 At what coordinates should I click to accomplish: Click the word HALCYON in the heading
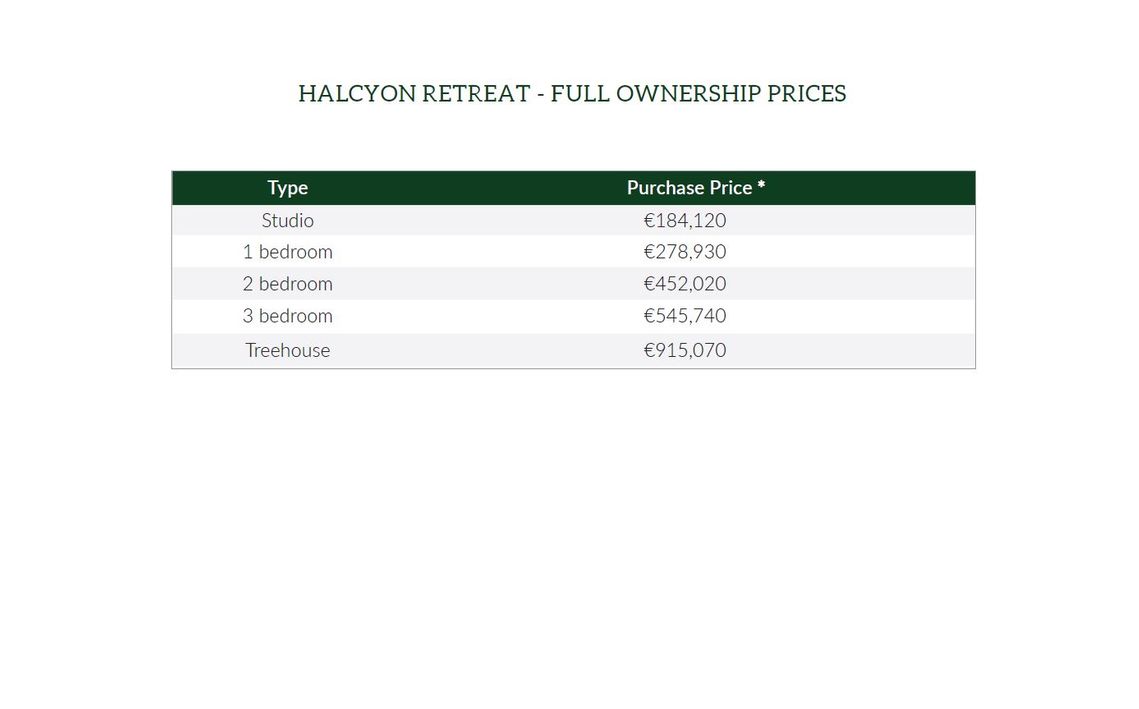coord(357,94)
